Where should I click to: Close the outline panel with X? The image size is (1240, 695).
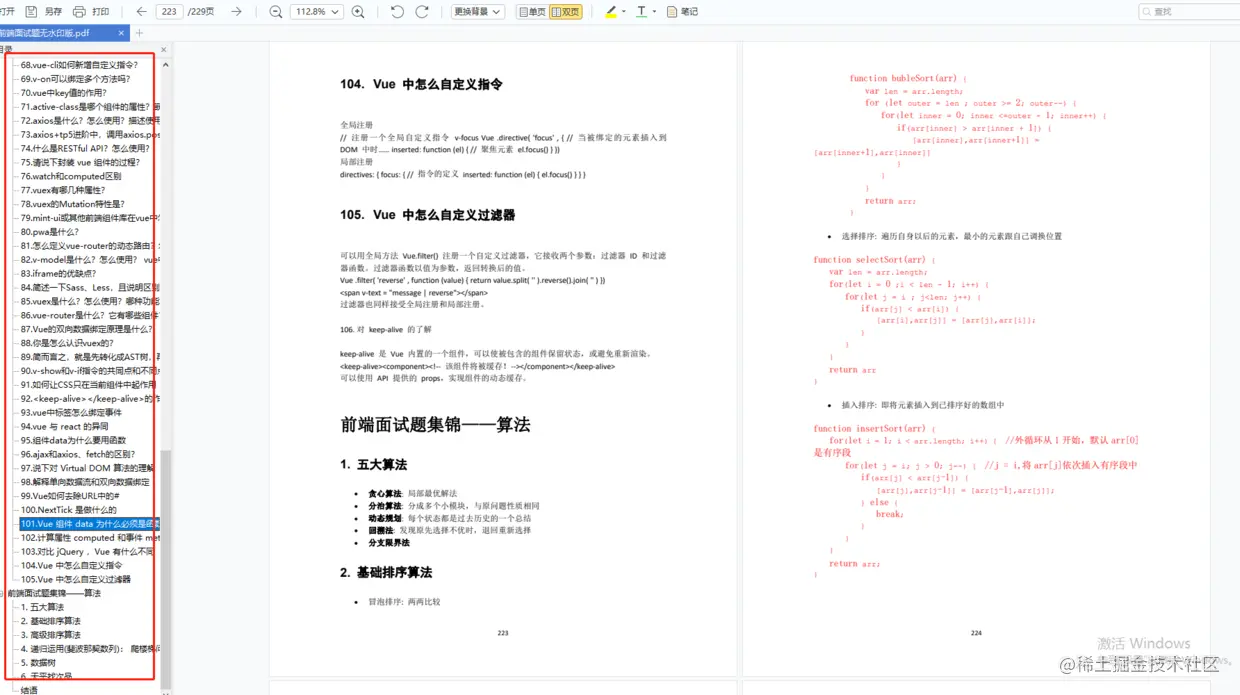pyautogui.click(x=164, y=49)
